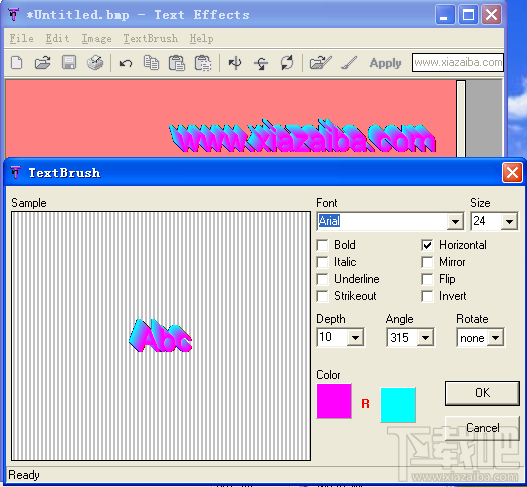Close the TextBrush dialog
The width and height of the screenshot is (527, 487).
coord(512,173)
